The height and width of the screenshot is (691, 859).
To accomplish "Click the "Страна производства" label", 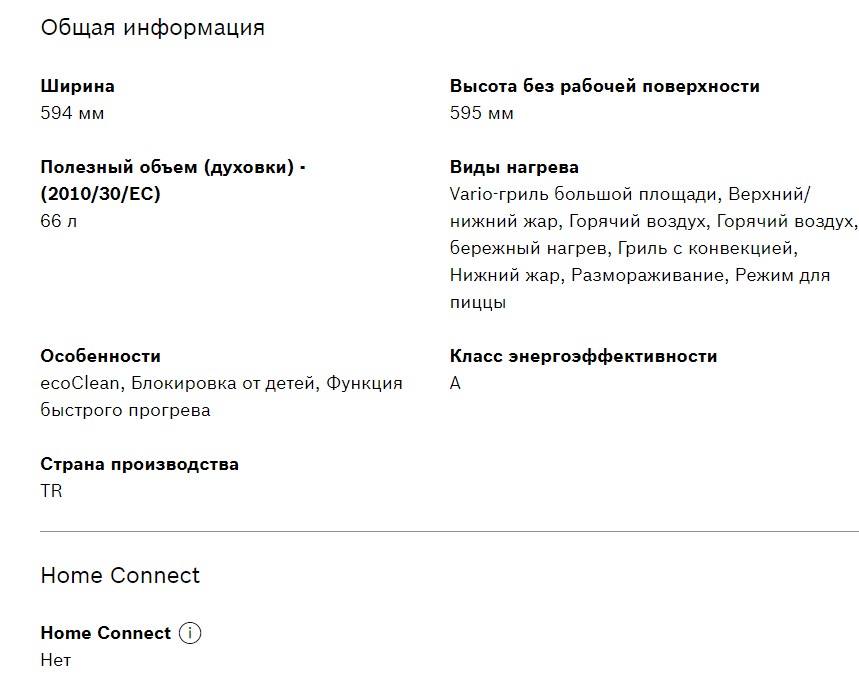I will (x=139, y=464).
